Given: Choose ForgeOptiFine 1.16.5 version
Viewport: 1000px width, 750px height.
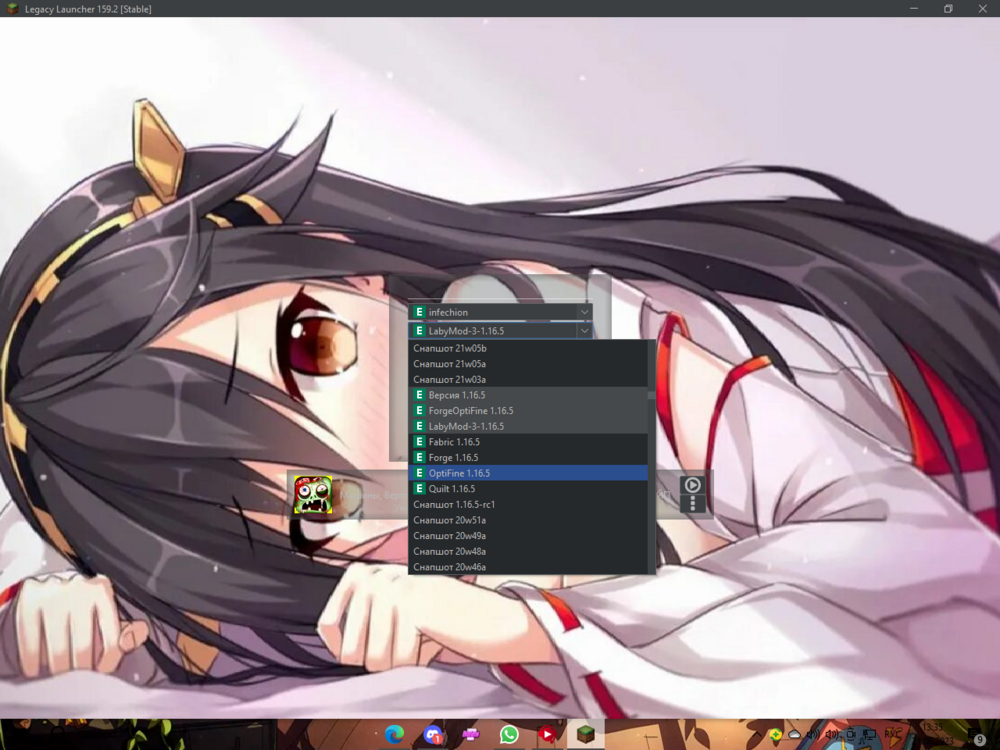Looking at the screenshot, I should click(x=528, y=411).
